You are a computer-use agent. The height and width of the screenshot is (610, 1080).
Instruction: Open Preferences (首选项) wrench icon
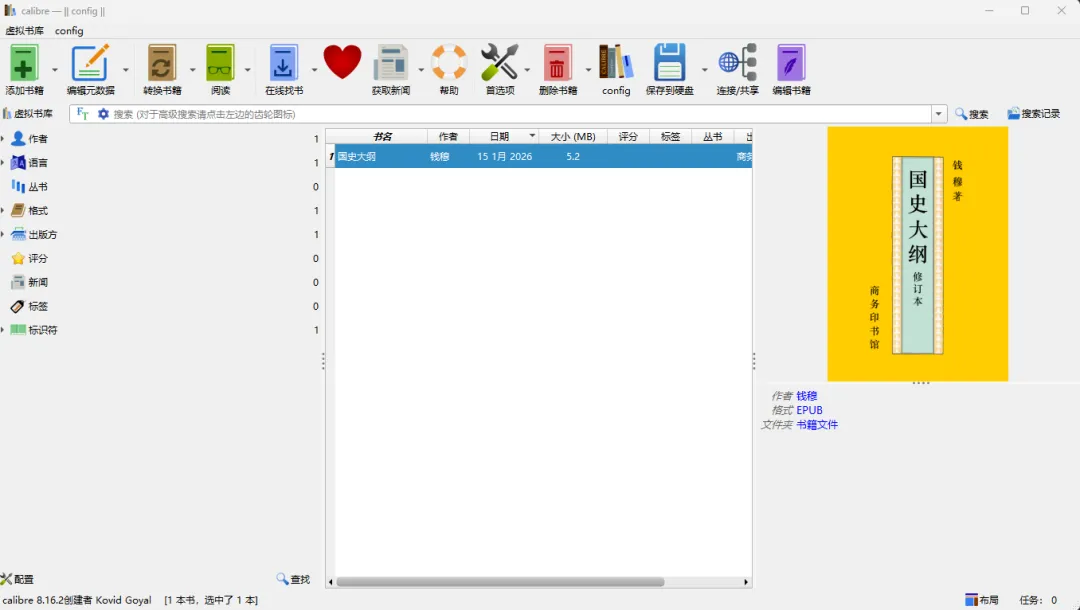tap(499, 63)
